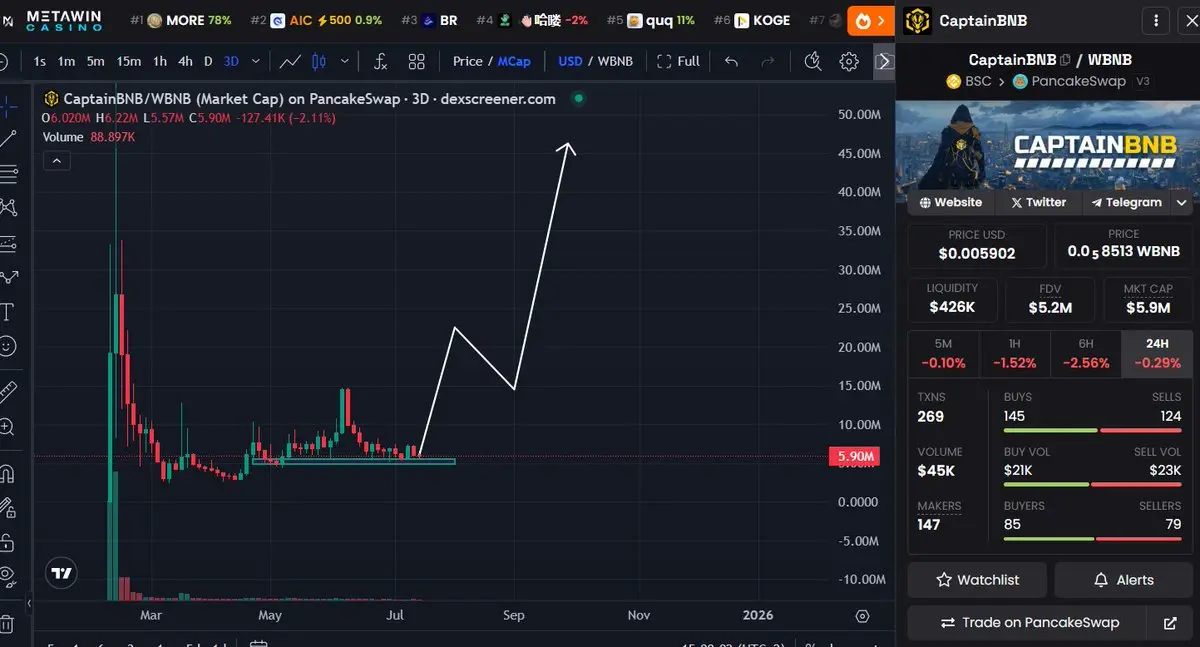Toggle stay-in-drawing-mode pencil lock

point(7,508)
